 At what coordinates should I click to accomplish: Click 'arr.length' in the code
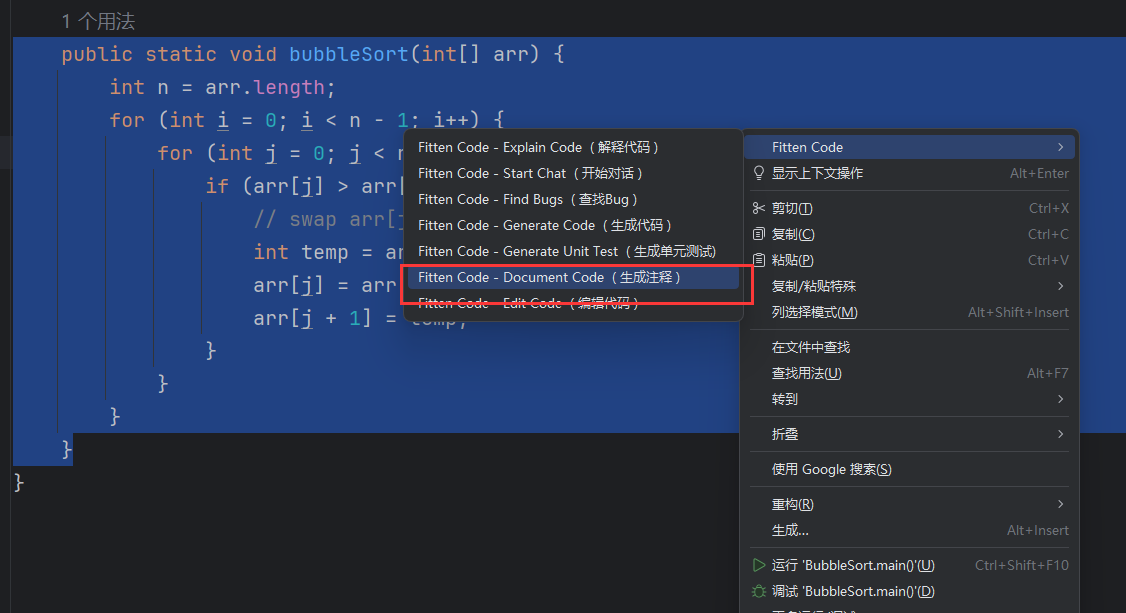coord(265,88)
